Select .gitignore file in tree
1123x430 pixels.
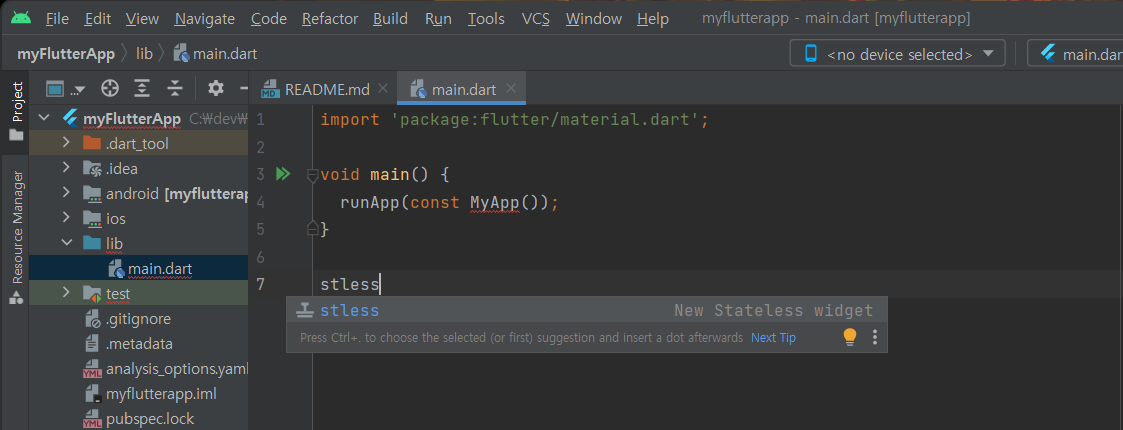pyautogui.click(x=138, y=318)
